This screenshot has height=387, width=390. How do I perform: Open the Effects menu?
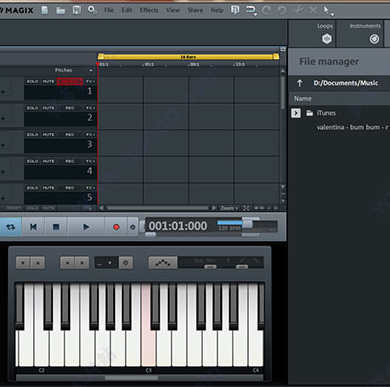[149, 10]
